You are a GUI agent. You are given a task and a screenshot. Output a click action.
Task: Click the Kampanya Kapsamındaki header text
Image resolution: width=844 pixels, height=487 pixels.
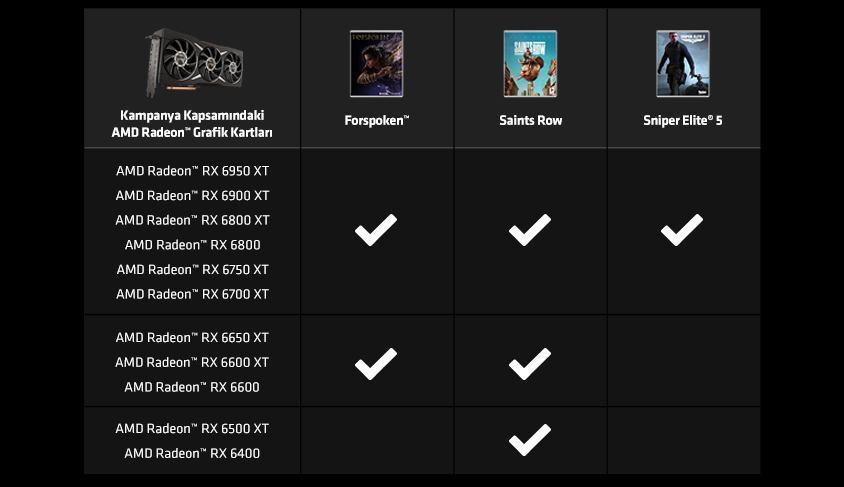tap(192, 115)
